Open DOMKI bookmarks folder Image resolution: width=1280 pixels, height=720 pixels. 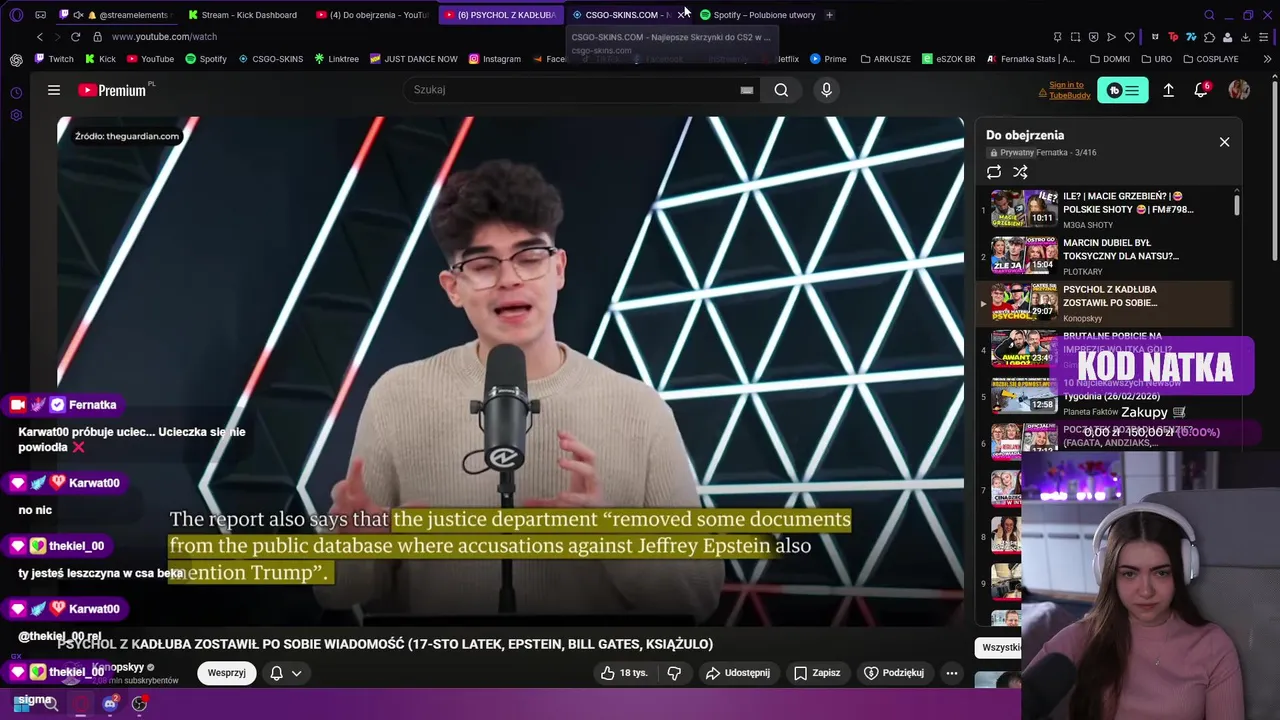coord(1109,59)
